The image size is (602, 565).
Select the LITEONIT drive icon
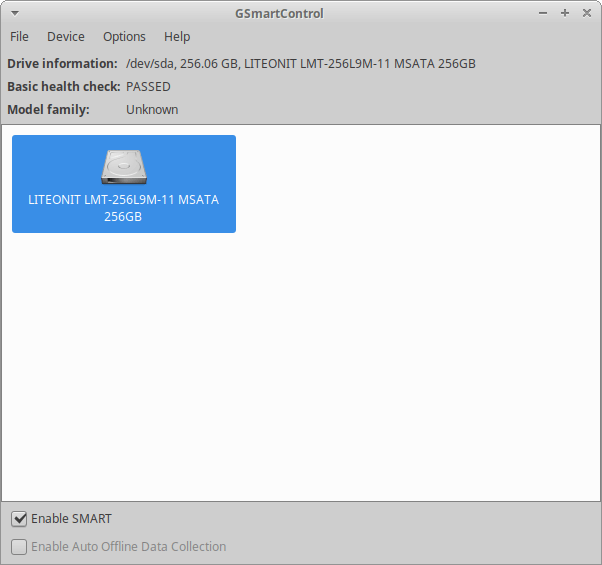click(x=124, y=167)
